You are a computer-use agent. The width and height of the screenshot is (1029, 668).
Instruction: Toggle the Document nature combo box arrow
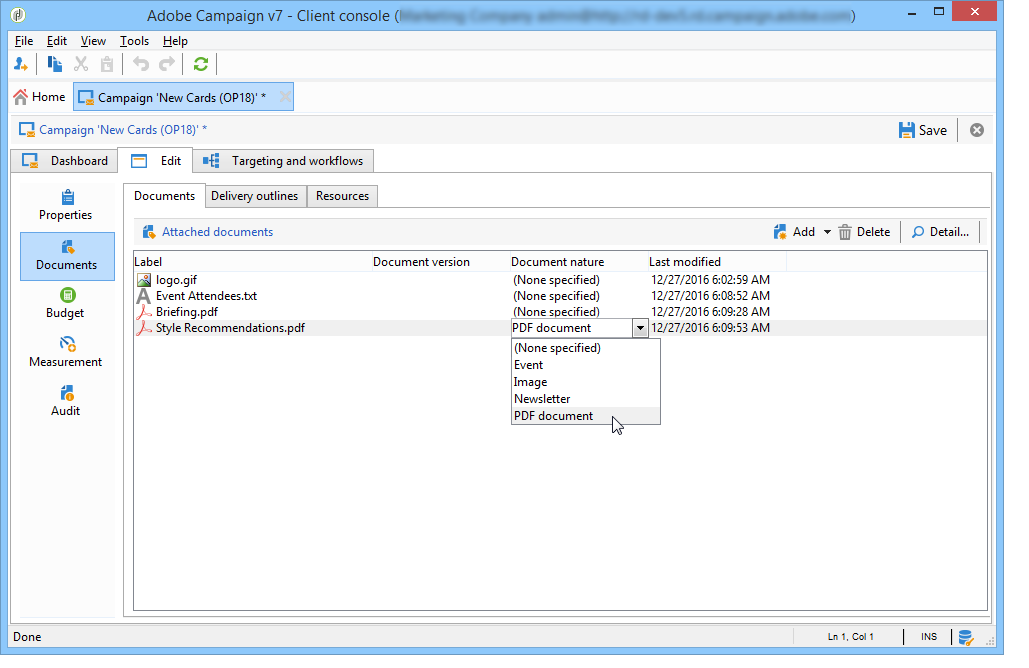tap(640, 328)
